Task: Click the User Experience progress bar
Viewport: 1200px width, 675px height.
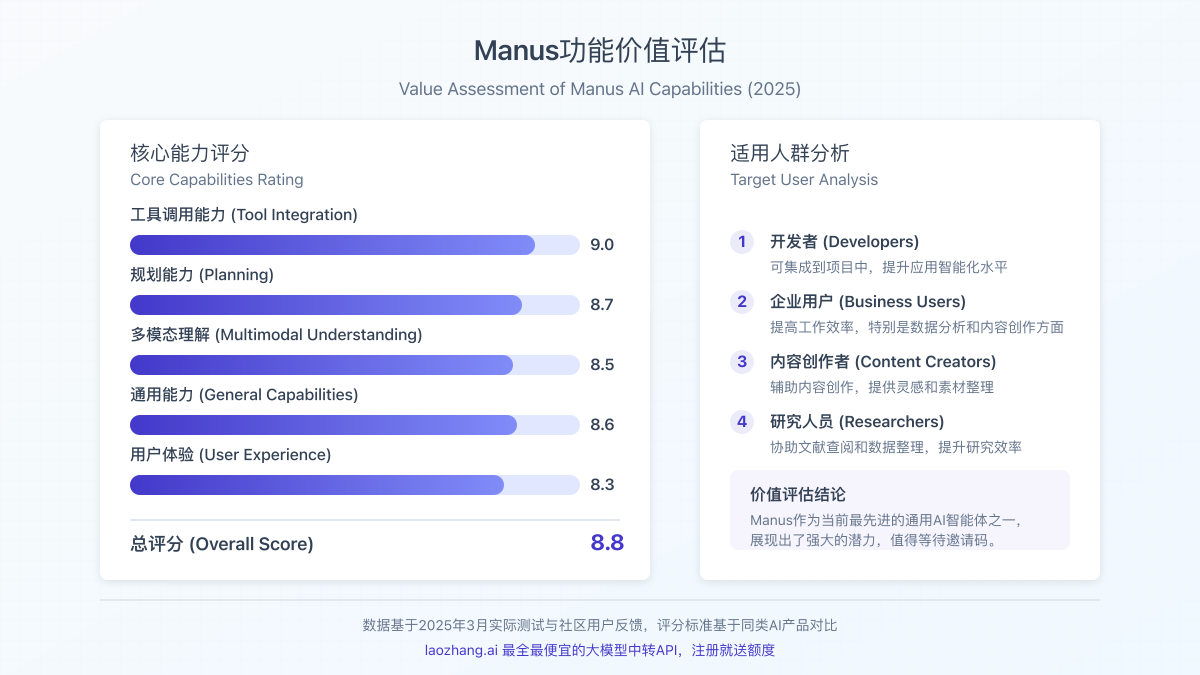Action: (x=355, y=485)
